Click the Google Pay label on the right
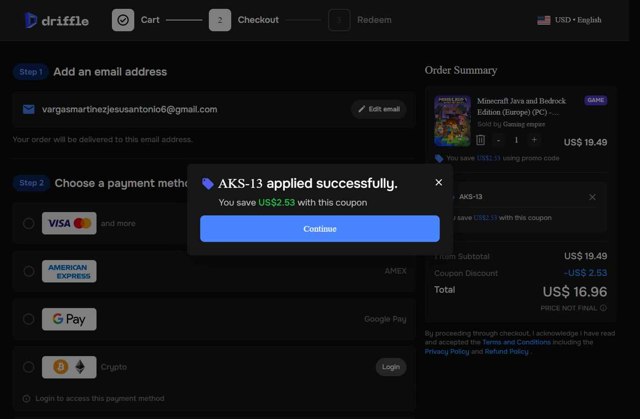Screen dimensions: 640x419 (x=385, y=319)
